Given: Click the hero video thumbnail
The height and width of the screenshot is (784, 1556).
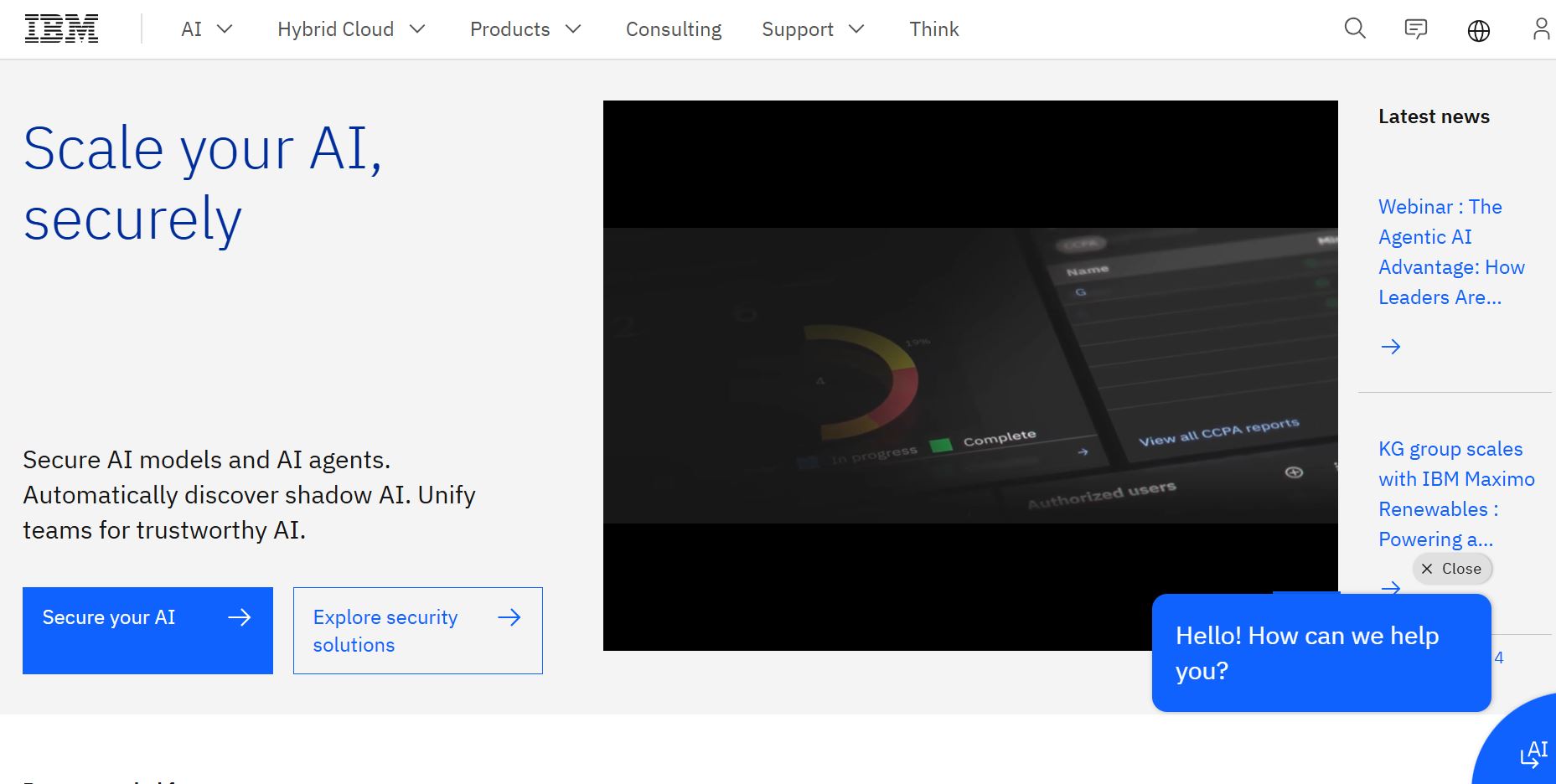Looking at the screenshot, I should [970, 375].
